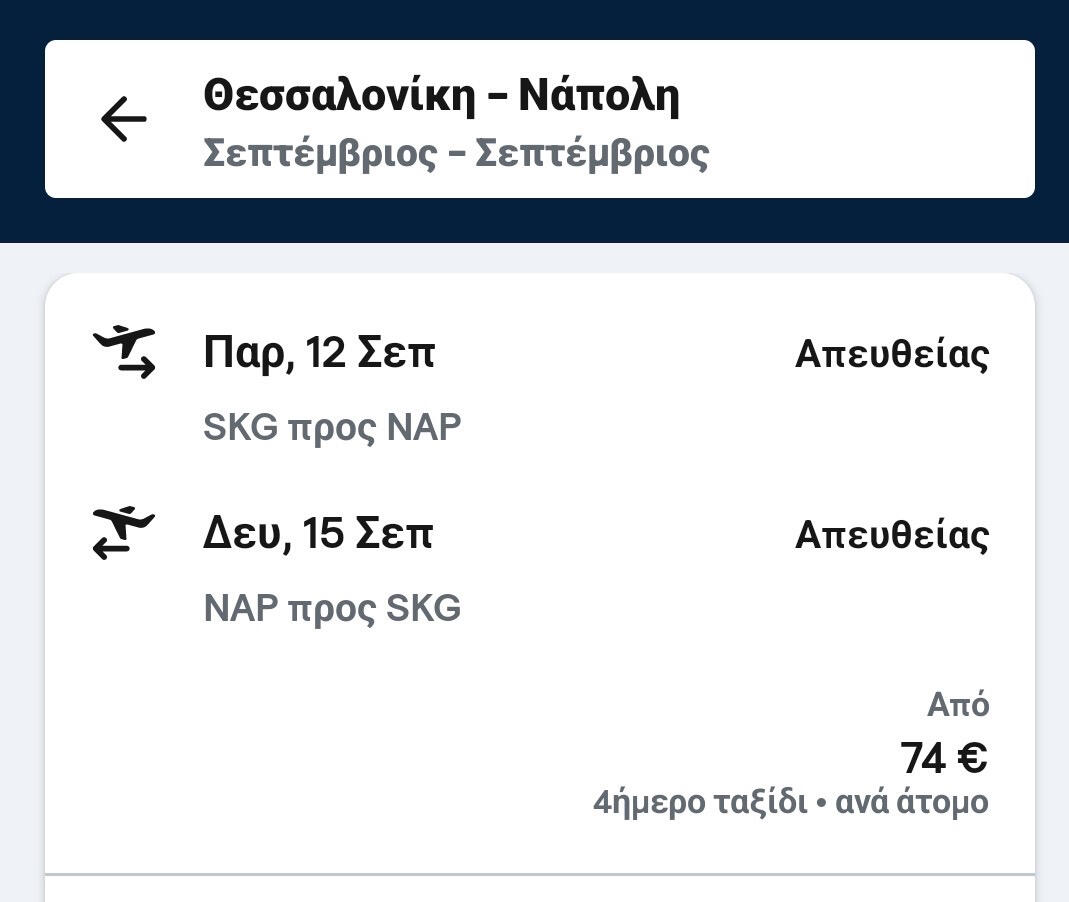
Task: Click the second Σεπτέμβριος return month
Action: coord(592,154)
